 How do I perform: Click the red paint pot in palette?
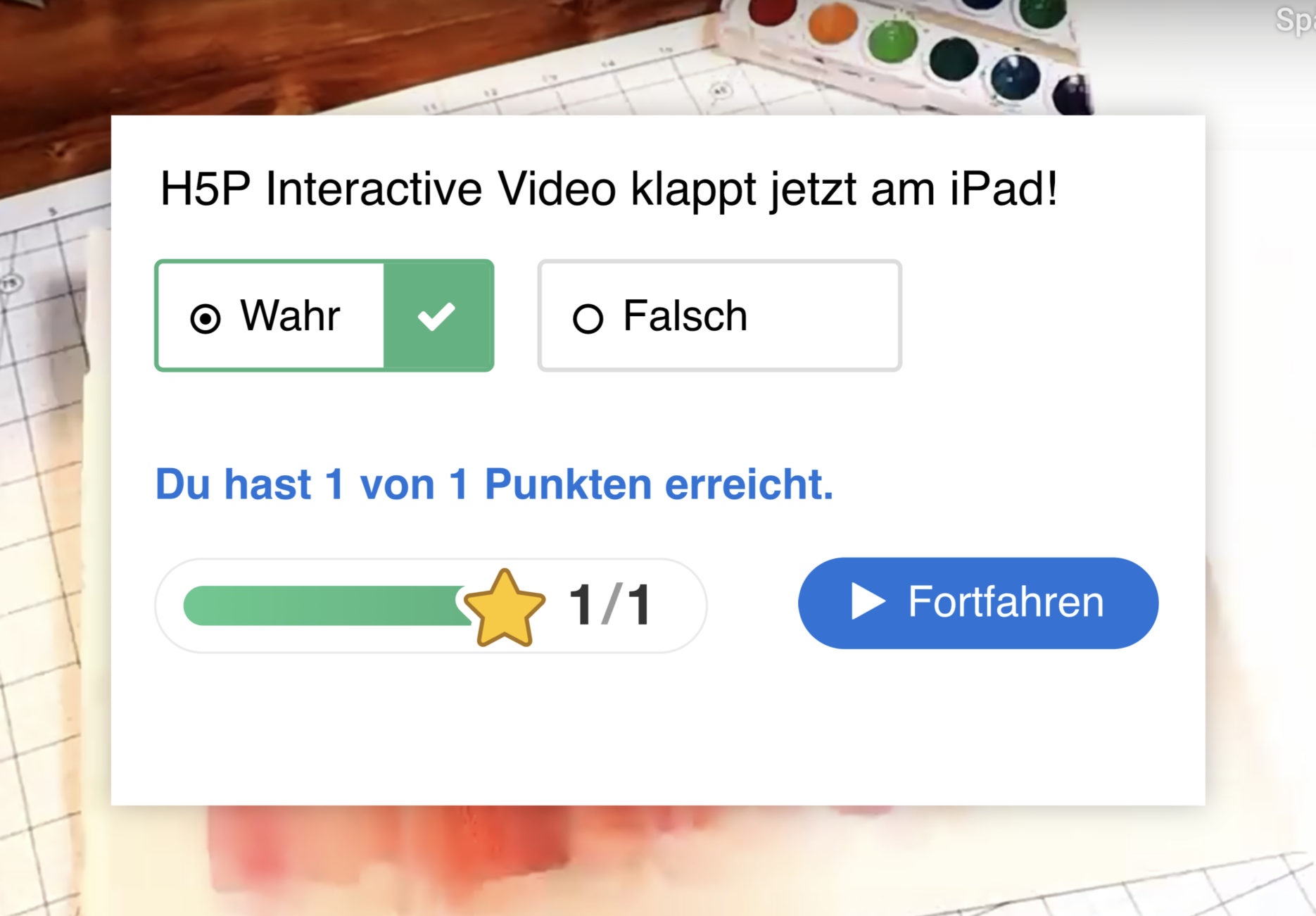(772, 10)
